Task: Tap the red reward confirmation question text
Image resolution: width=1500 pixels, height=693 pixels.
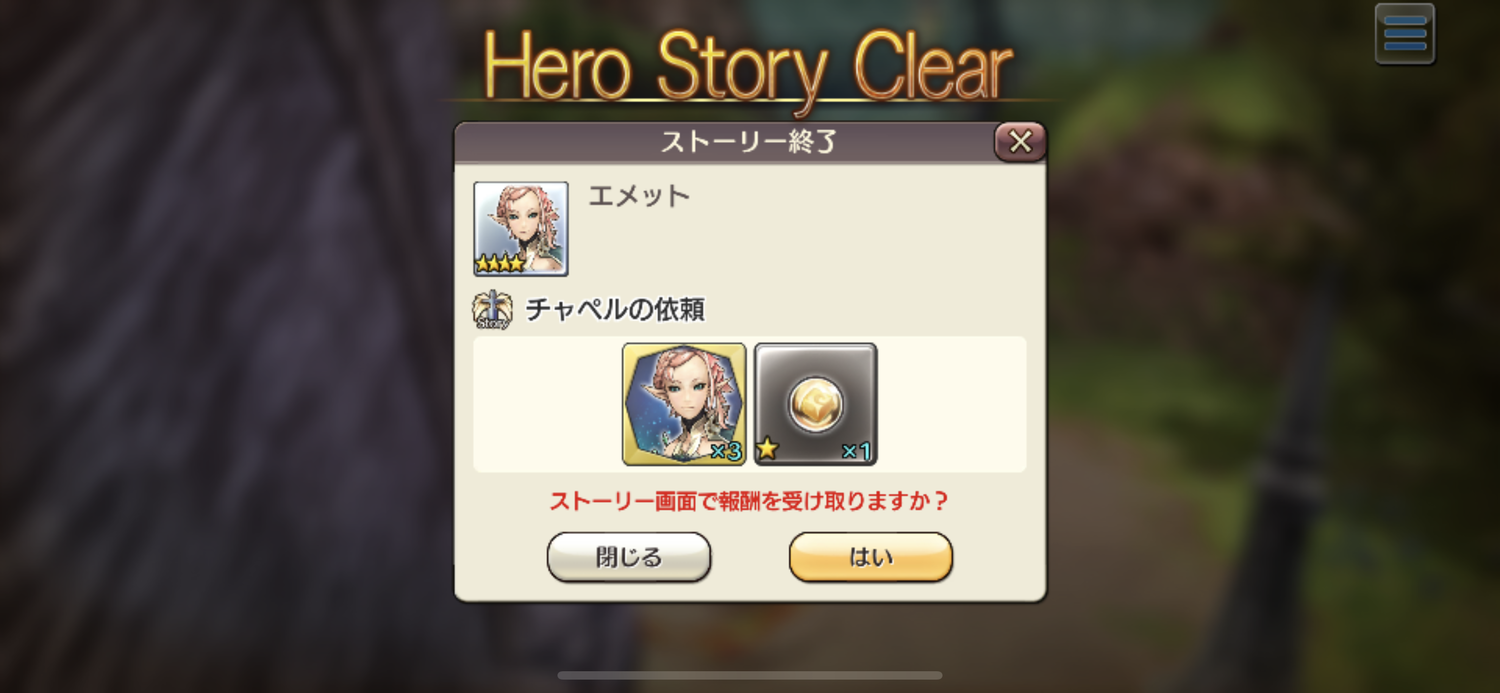Action: pos(749,501)
